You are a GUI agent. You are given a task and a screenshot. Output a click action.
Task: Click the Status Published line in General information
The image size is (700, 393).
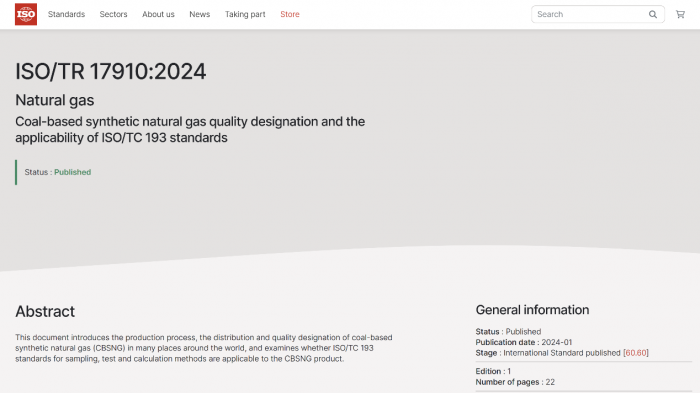pyautogui.click(x=508, y=331)
